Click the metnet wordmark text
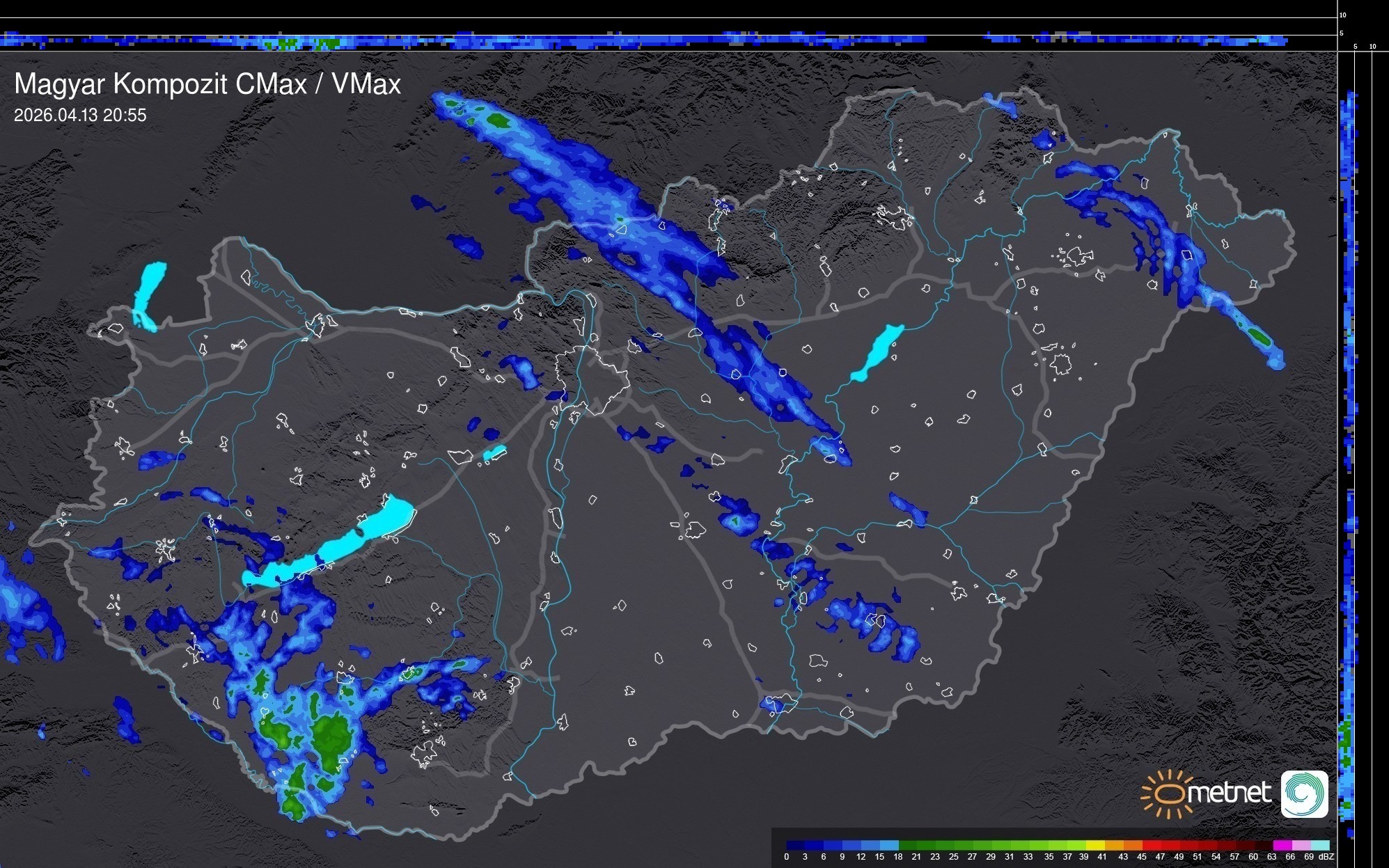1389x868 pixels. pos(1230,793)
